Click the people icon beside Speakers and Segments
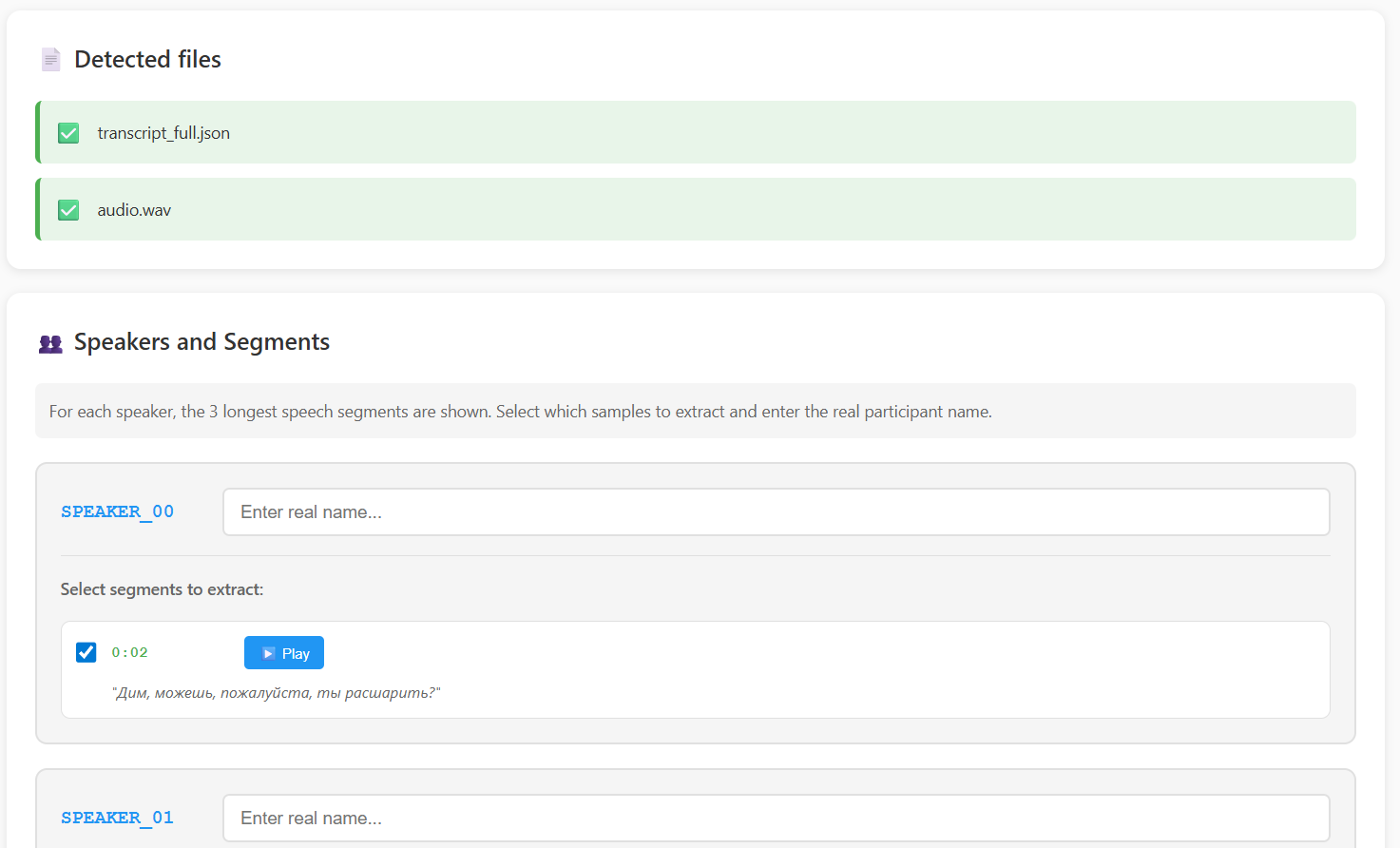Screen dimensions: 1400x848 coord(50,343)
